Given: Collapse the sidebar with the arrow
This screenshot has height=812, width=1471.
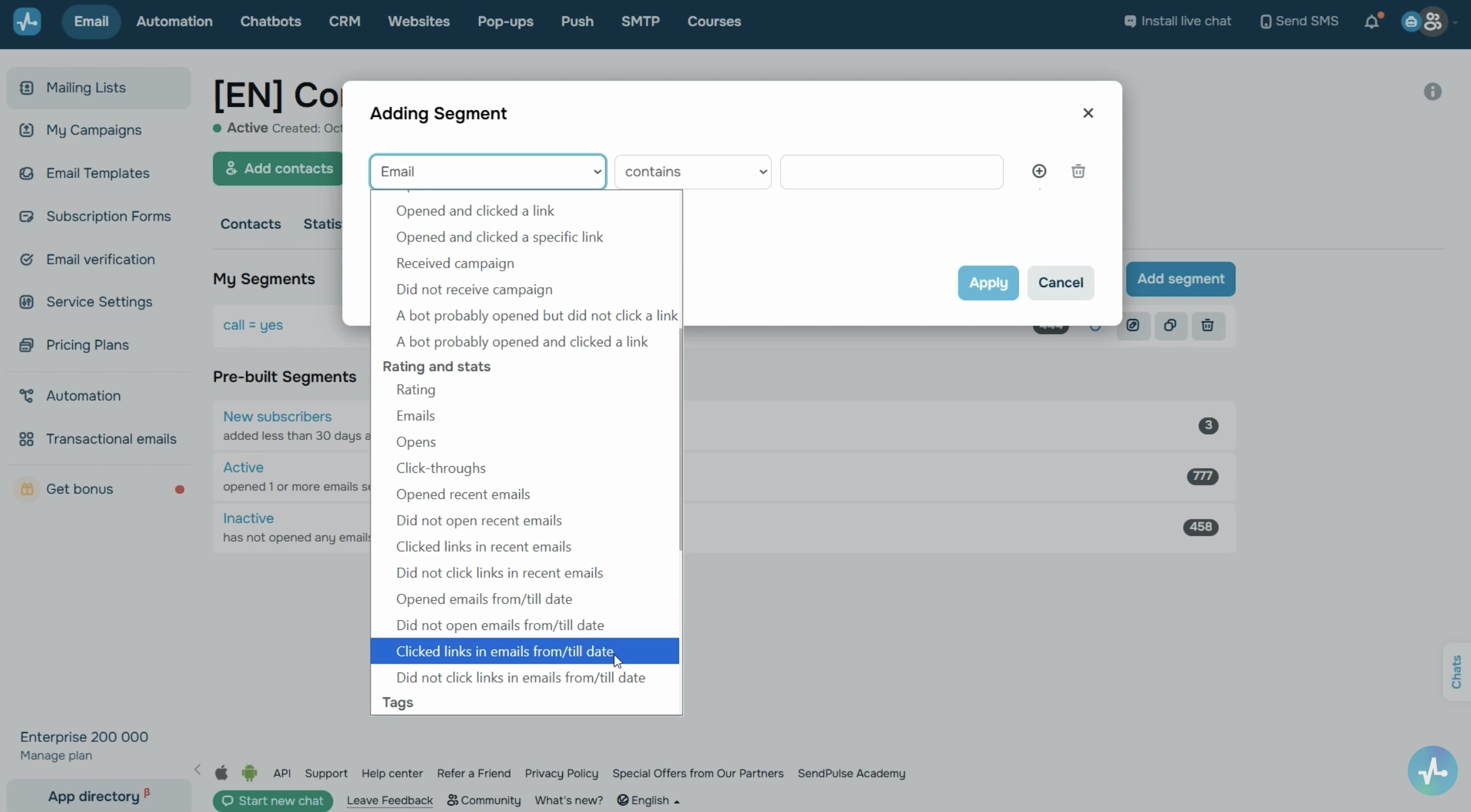Looking at the screenshot, I should point(198,769).
